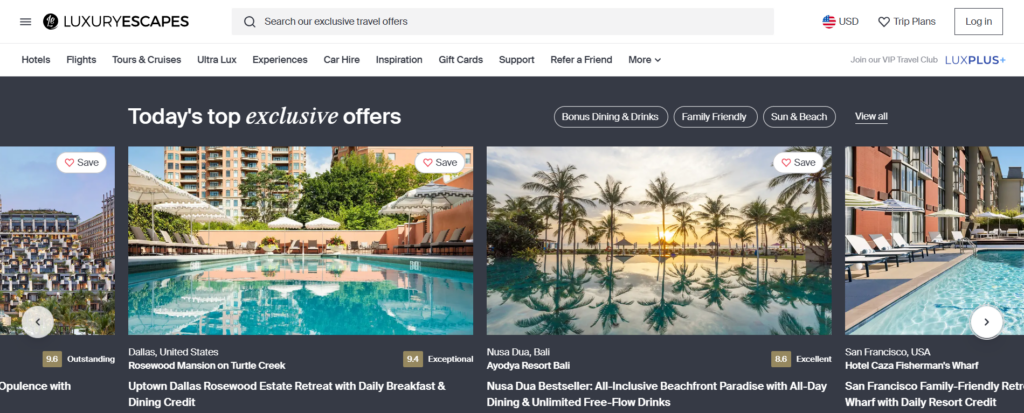Click the search travel offers field

pyautogui.click(x=503, y=22)
